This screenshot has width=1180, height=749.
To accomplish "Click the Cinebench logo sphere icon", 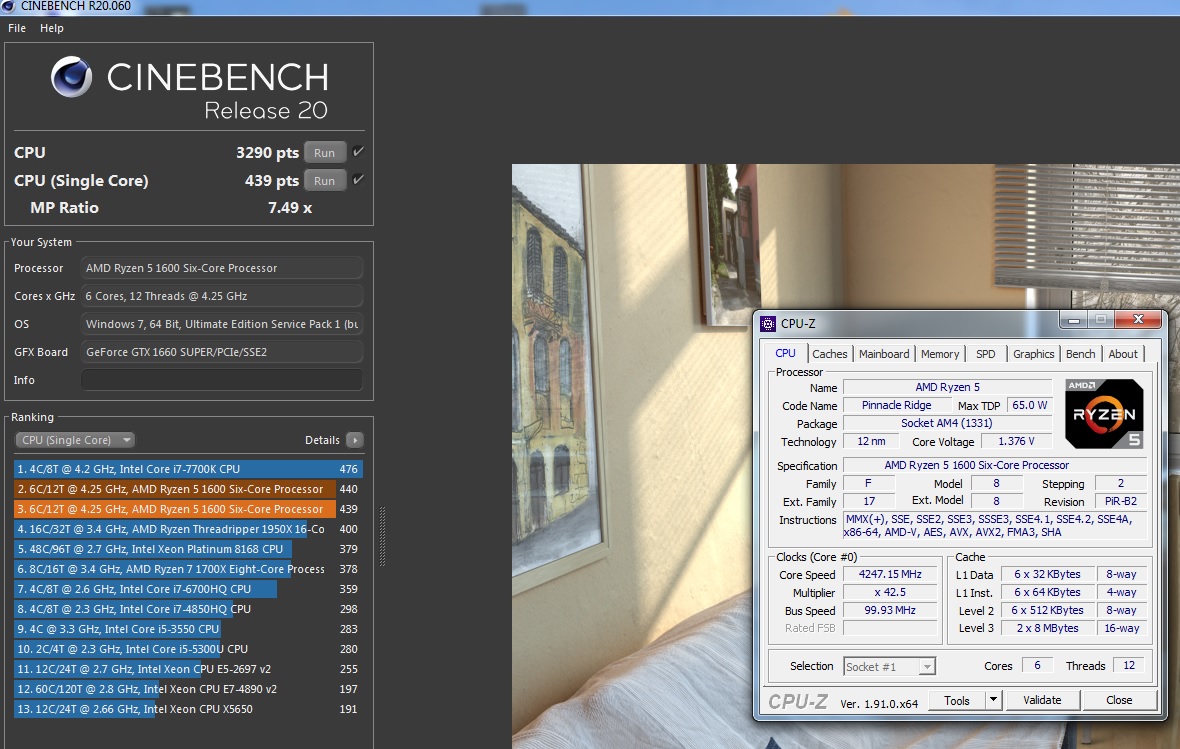I will 71,77.
